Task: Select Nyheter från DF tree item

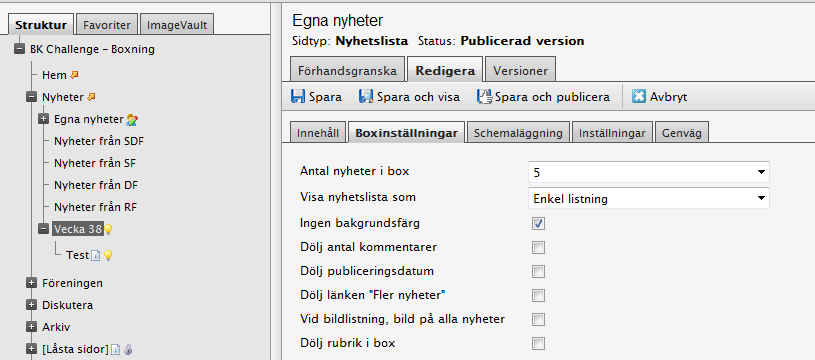Action: tap(96, 185)
